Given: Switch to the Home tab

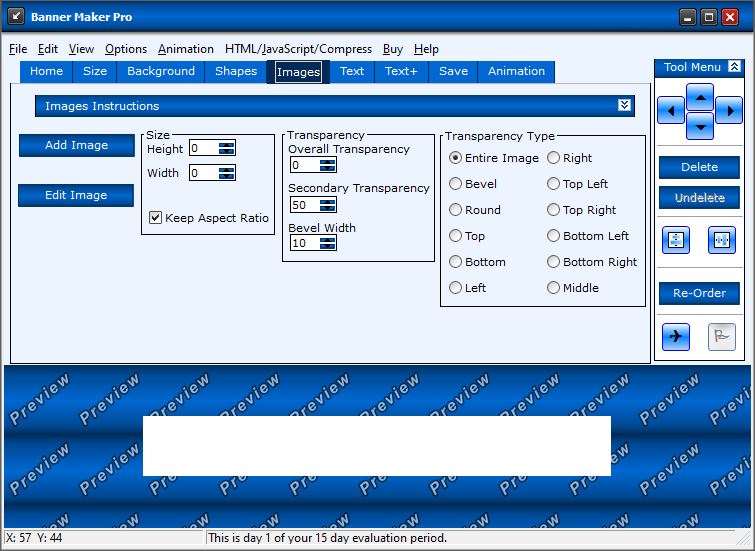Looking at the screenshot, I should click(46, 71).
